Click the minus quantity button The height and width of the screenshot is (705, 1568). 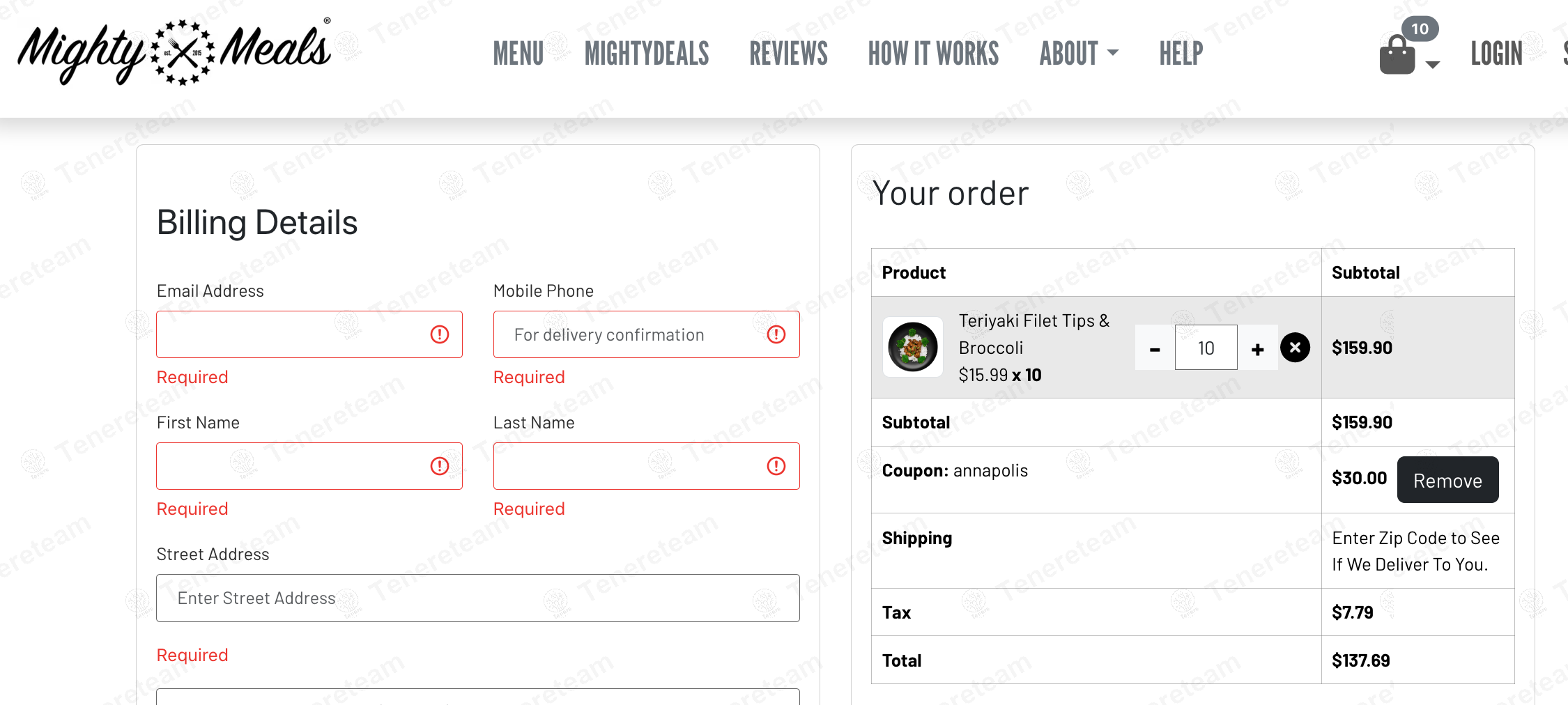click(1155, 348)
